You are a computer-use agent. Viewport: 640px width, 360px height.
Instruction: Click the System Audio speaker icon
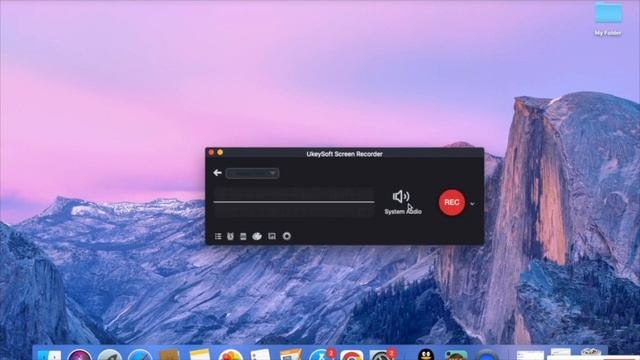[401, 197]
